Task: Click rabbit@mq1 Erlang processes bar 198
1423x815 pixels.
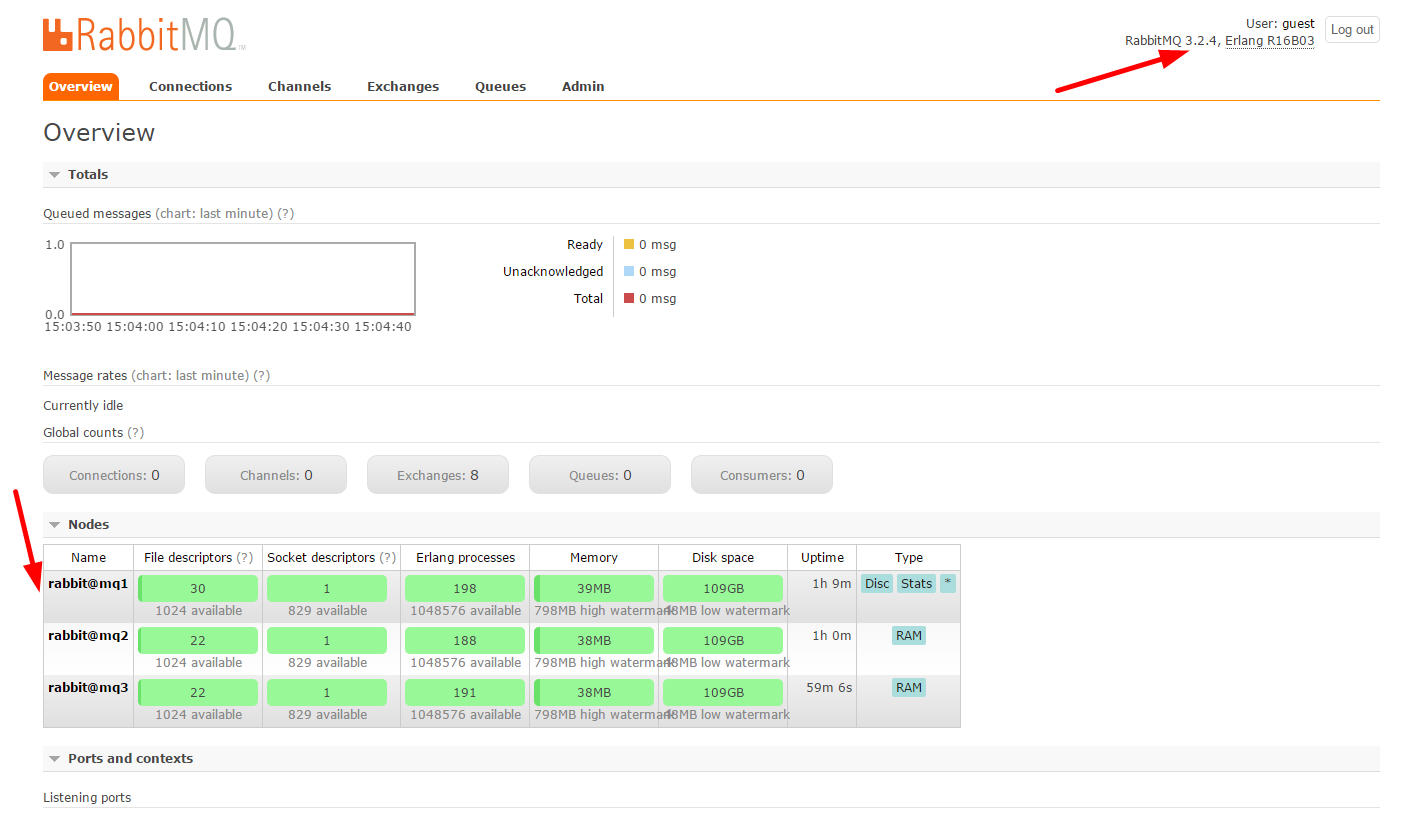Action: point(465,588)
